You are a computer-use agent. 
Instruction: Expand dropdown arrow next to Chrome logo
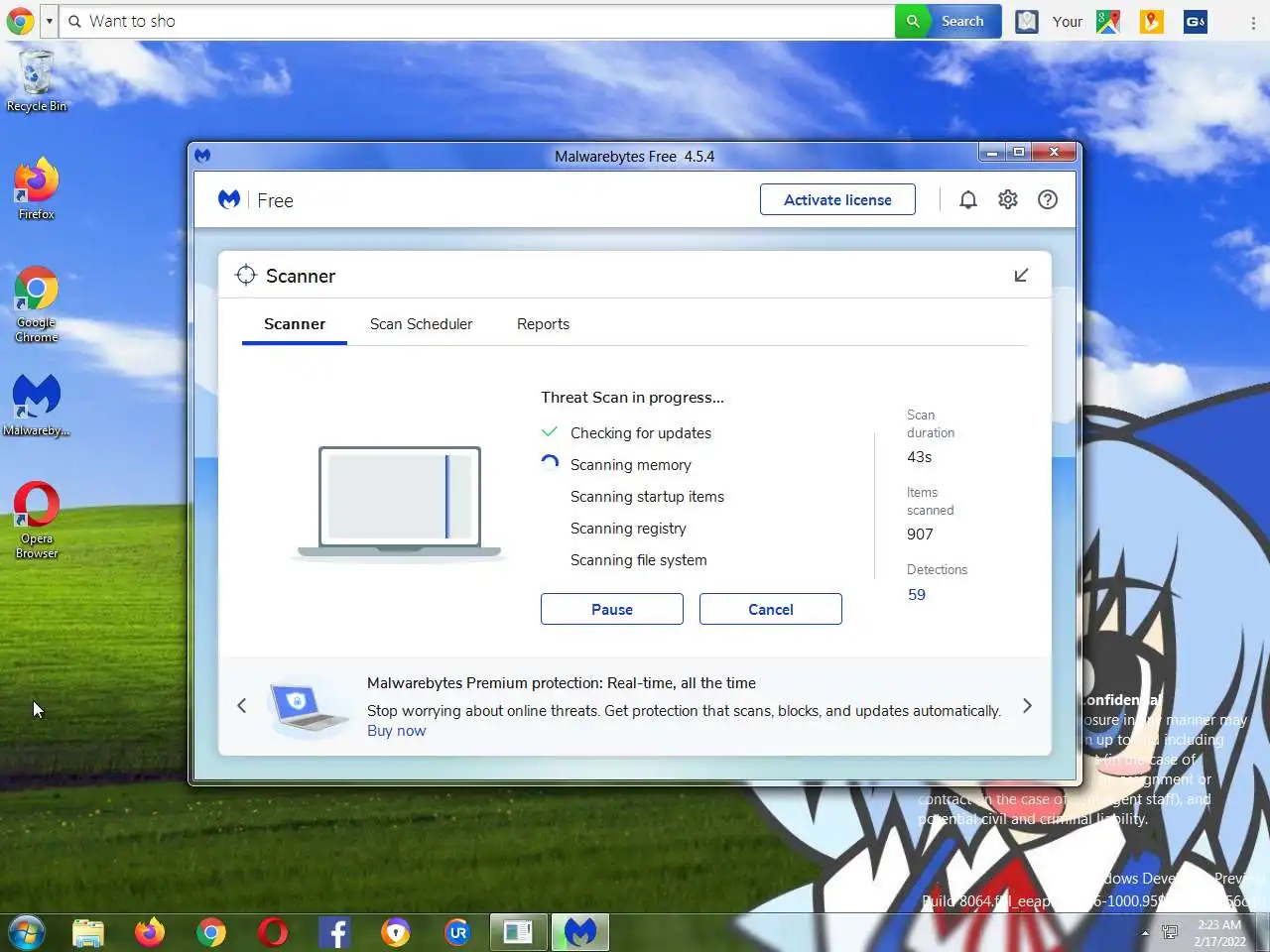[x=50, y=21]
